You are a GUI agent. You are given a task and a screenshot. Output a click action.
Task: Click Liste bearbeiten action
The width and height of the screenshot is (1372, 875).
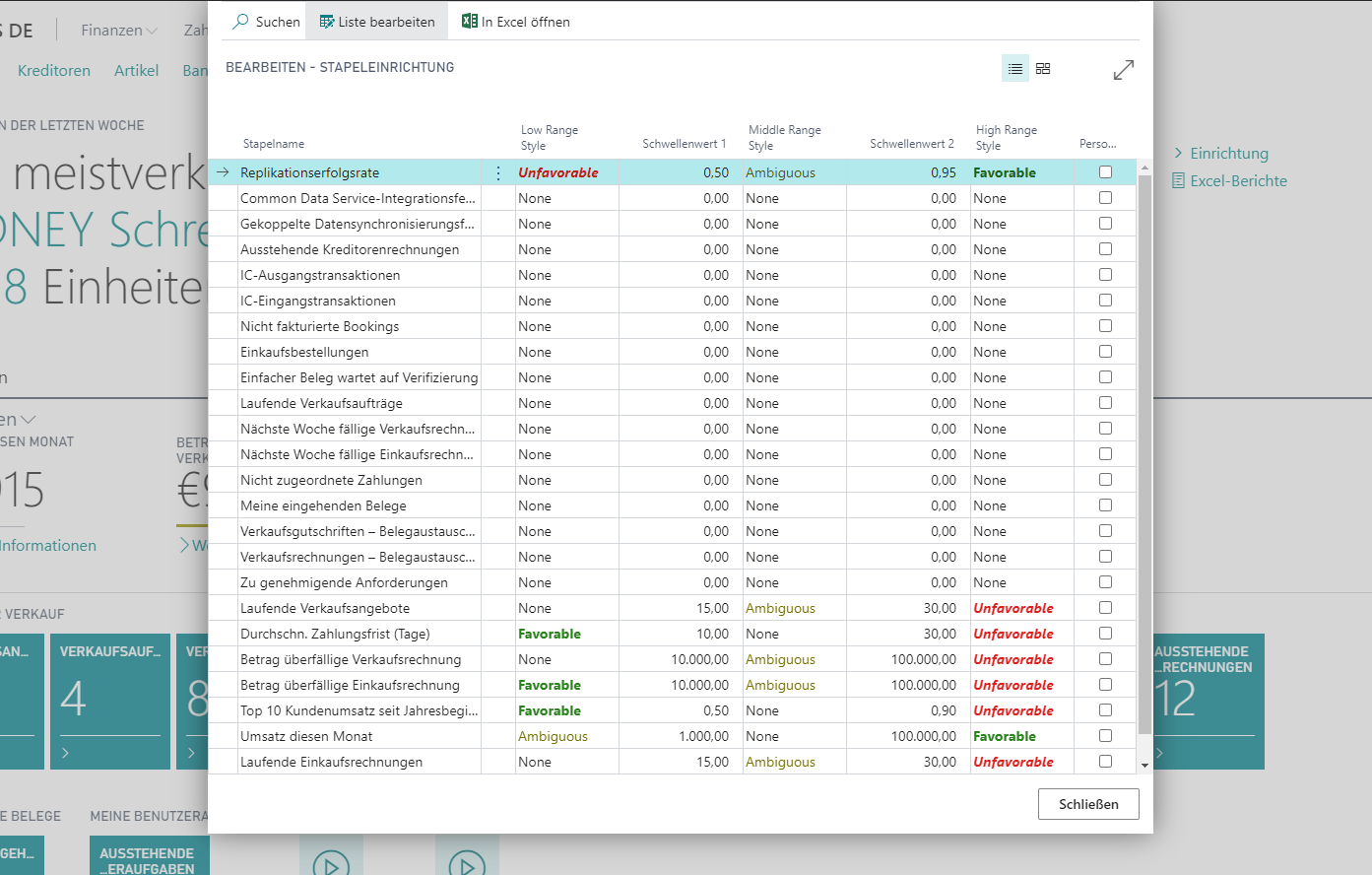[377, 22]
